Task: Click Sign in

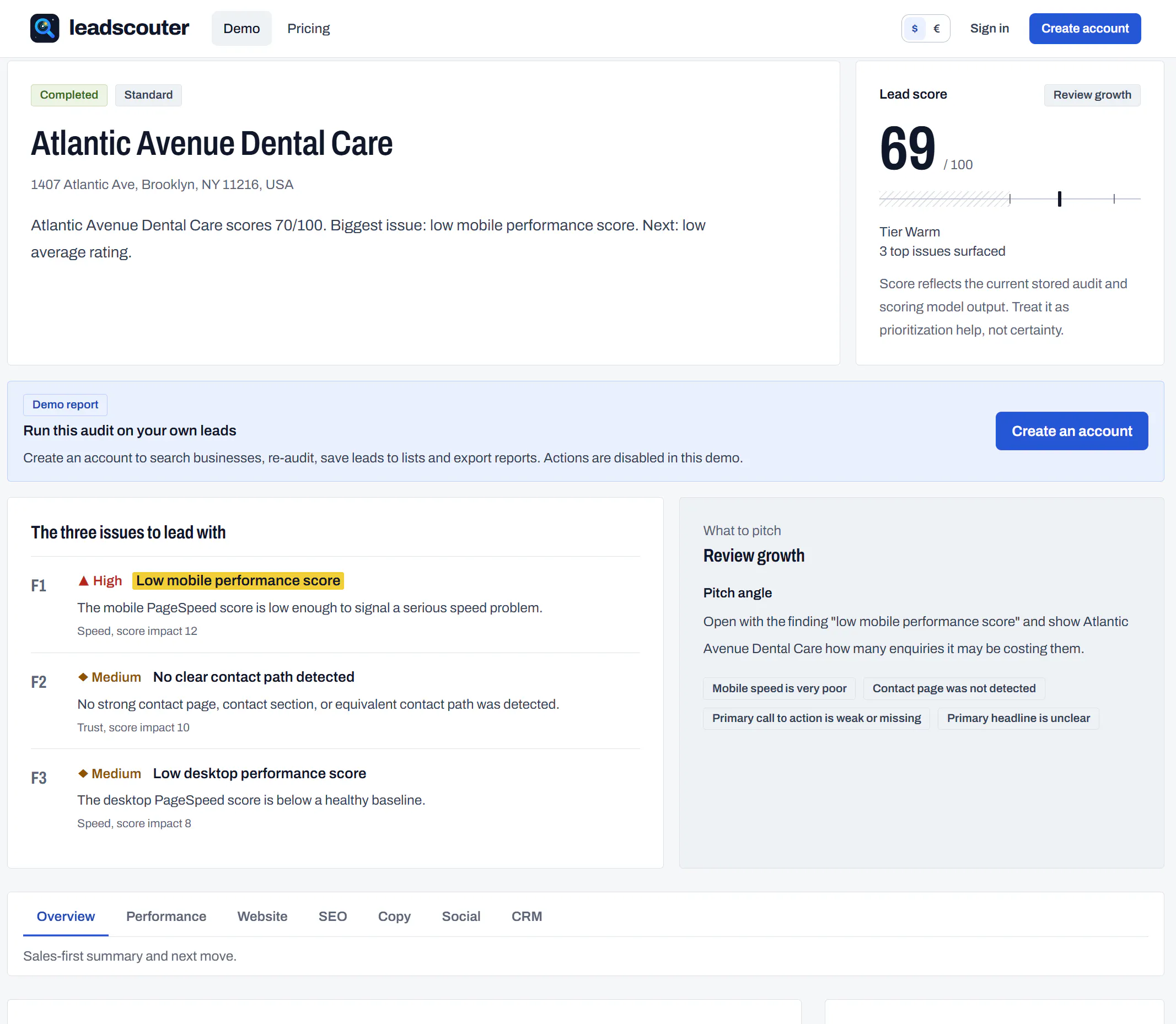Action: pos(989,29)
